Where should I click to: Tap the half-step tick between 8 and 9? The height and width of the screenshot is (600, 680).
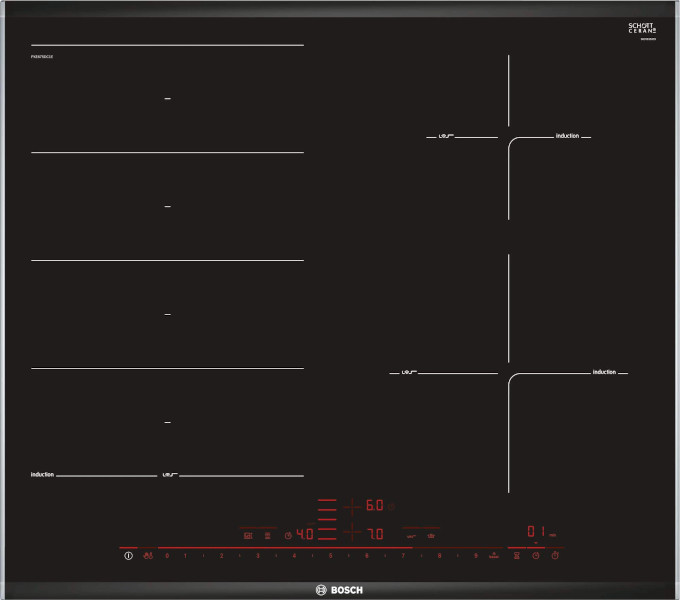pos(458,556)
